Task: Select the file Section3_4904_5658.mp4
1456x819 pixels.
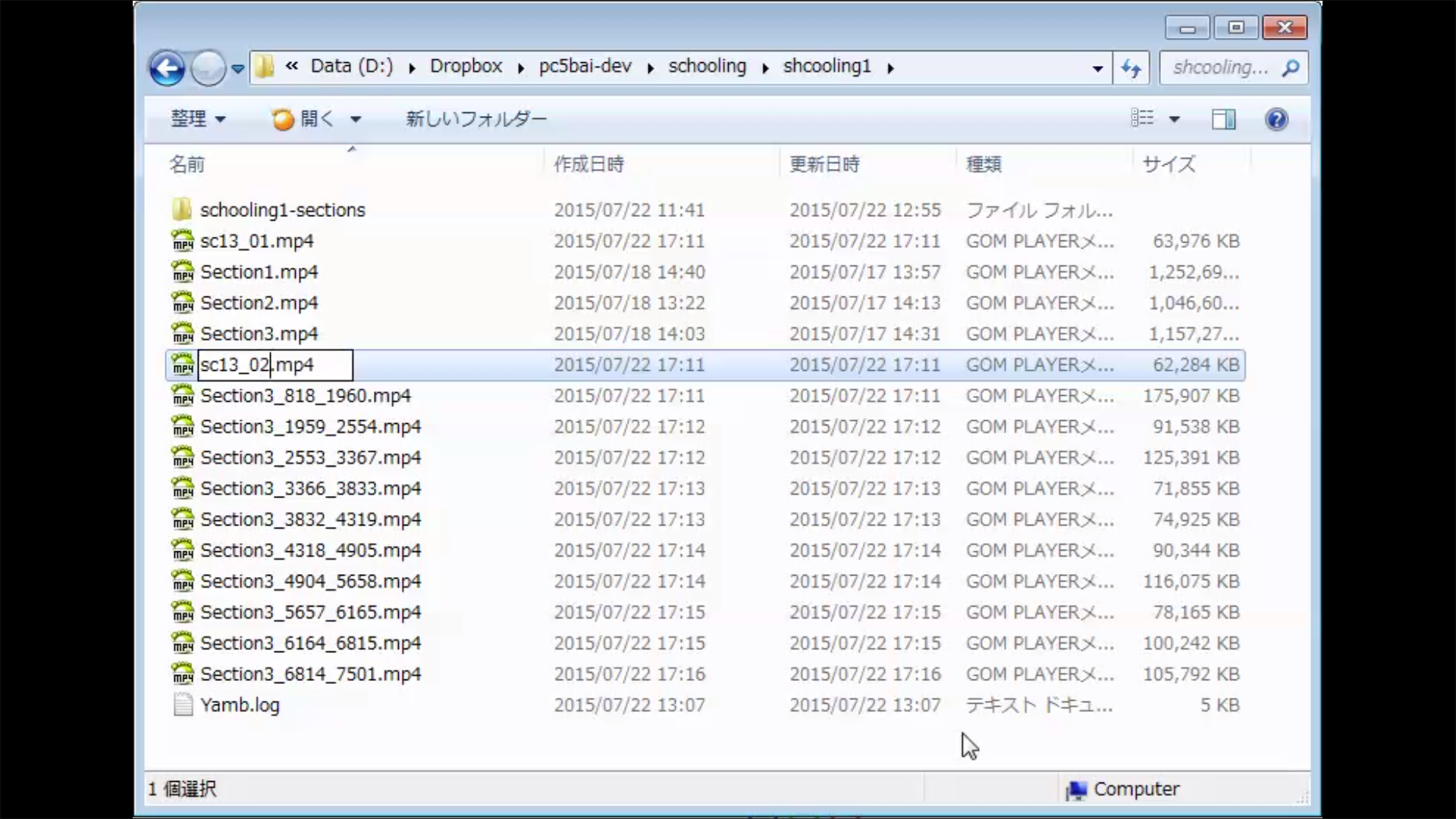Action: point(310,581)
